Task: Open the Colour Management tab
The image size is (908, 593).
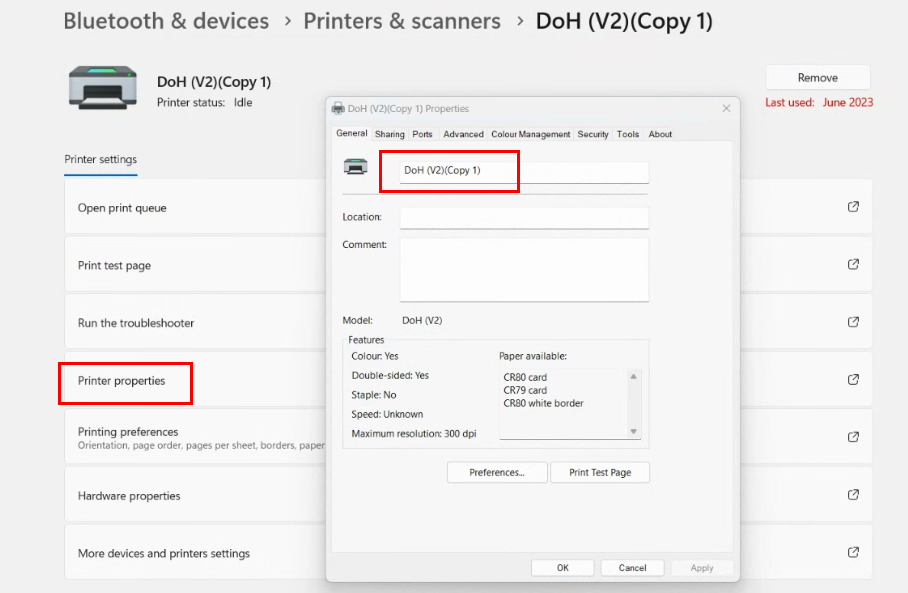Action: click(x=530, y=134)
